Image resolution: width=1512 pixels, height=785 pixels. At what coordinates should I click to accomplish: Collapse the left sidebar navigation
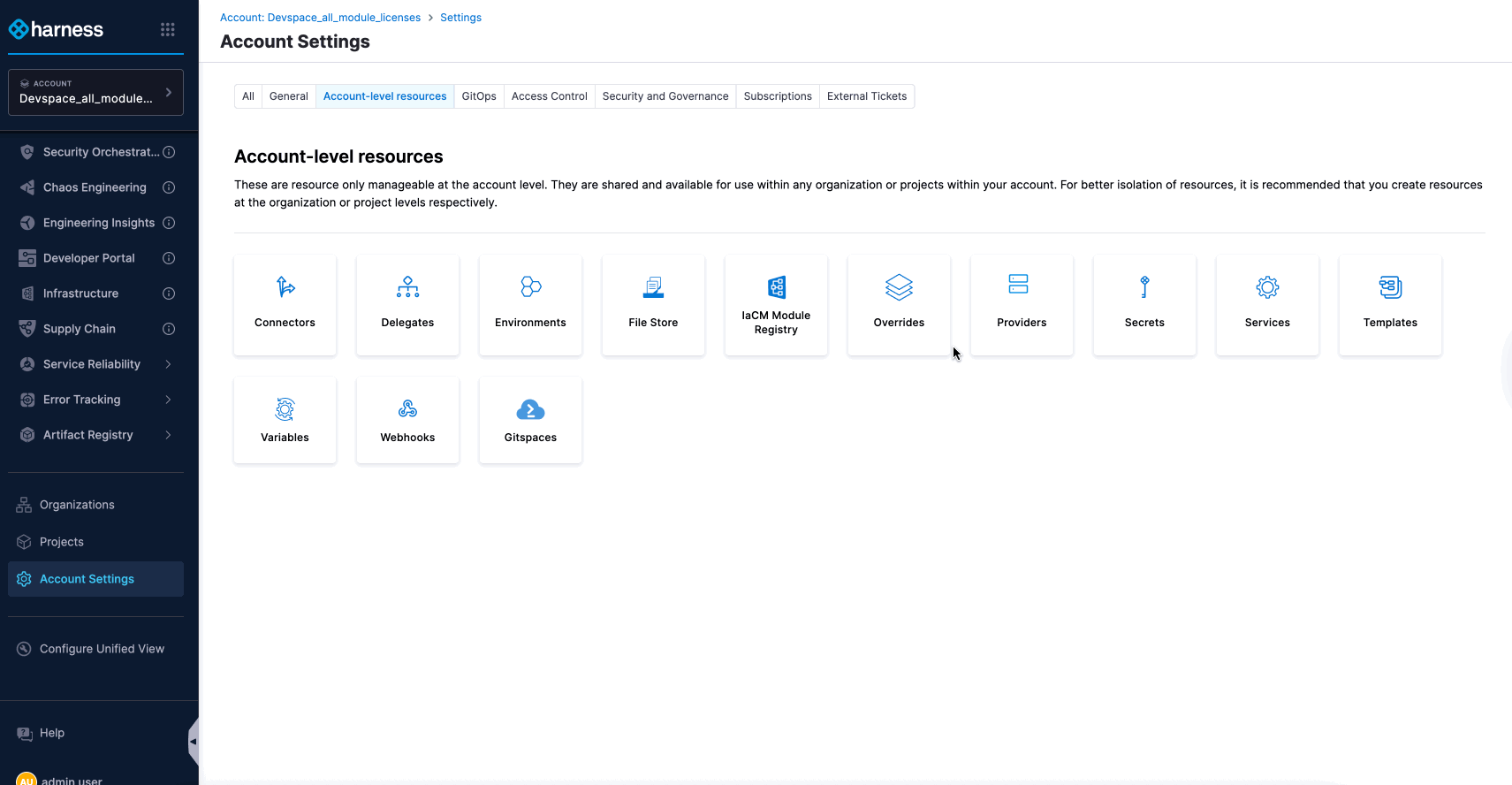[193, 741]
